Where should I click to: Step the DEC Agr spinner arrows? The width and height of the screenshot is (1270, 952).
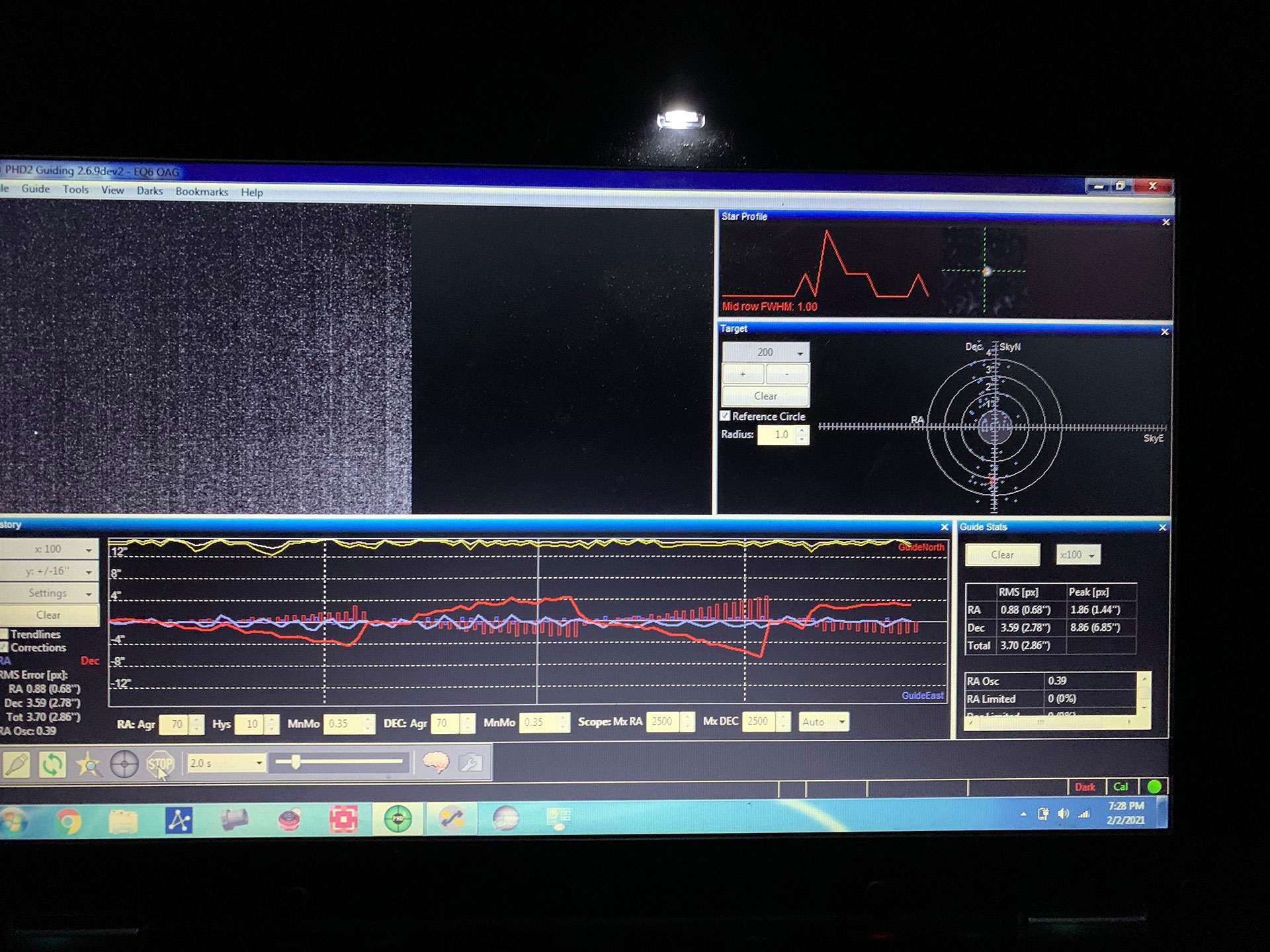[468, 723]
